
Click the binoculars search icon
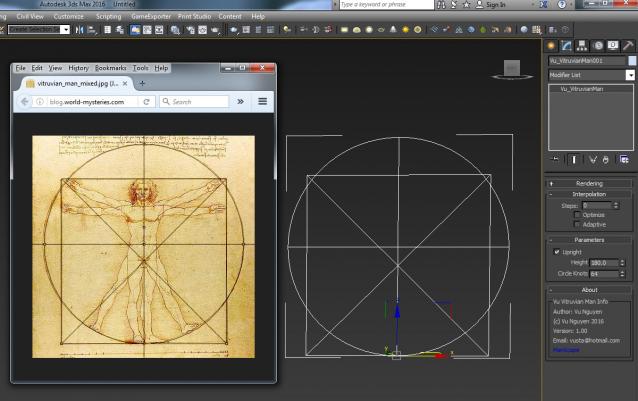441,4
